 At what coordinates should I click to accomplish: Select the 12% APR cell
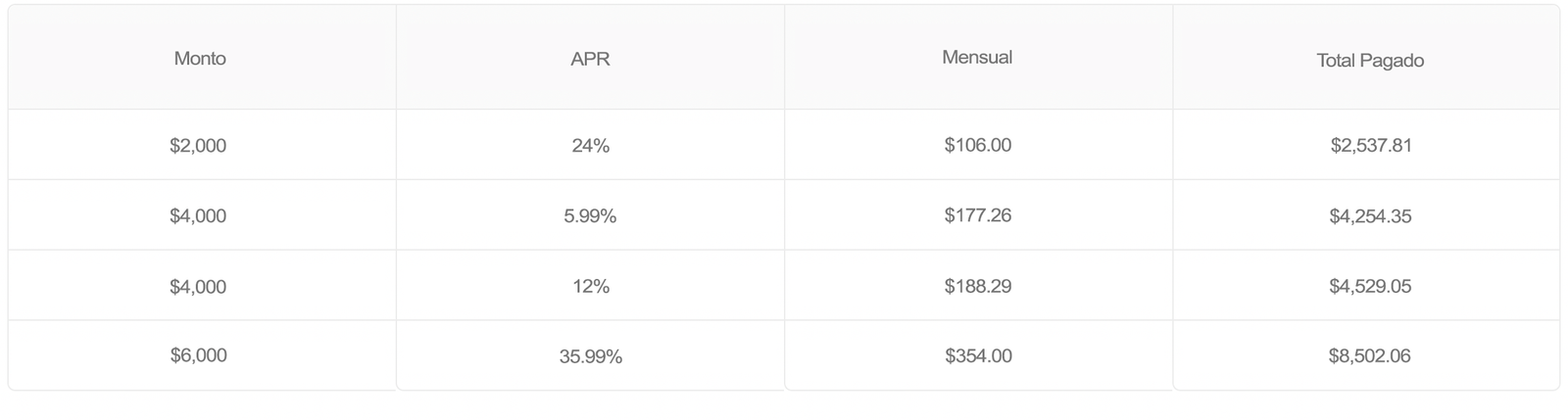click(x=590, y=287)
